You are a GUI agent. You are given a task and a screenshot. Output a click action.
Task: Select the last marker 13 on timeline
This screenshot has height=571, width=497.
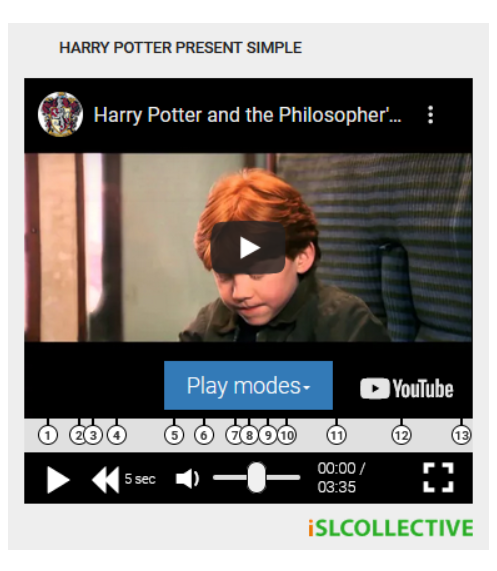tap(461, 435)
